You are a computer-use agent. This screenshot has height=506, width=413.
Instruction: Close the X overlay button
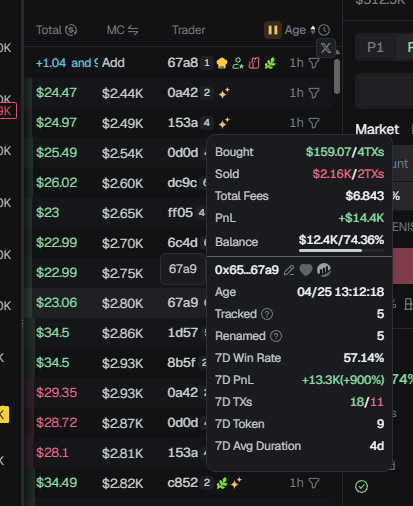[x=326, y=48]
